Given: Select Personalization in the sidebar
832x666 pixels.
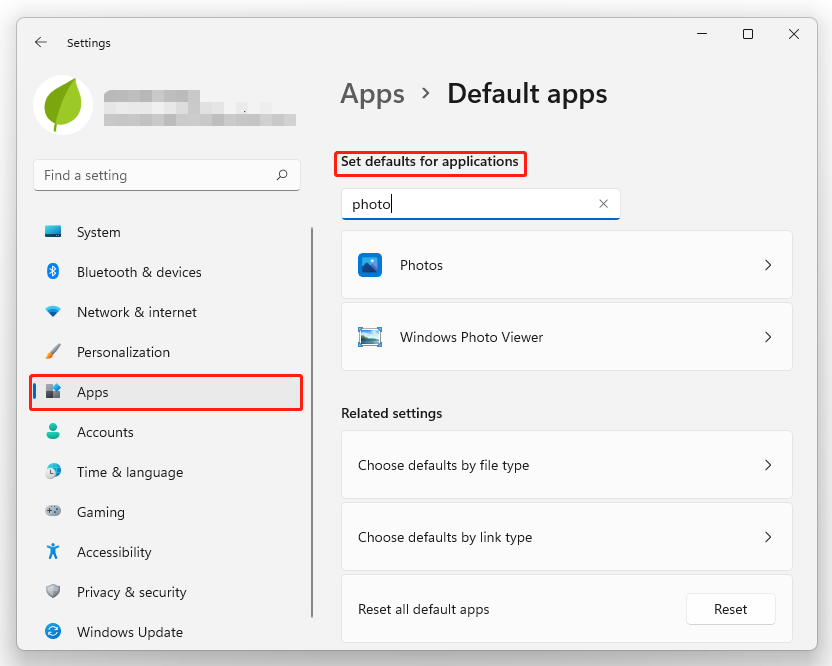Looking at the screenshot, I should click(x=166, y=352).
